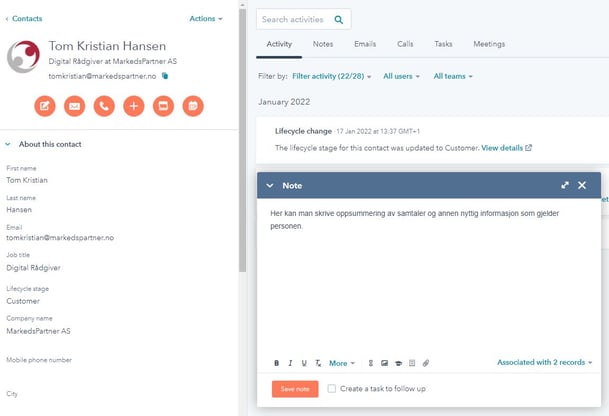Open the More formatting options dropdown

tap(342, 363)
